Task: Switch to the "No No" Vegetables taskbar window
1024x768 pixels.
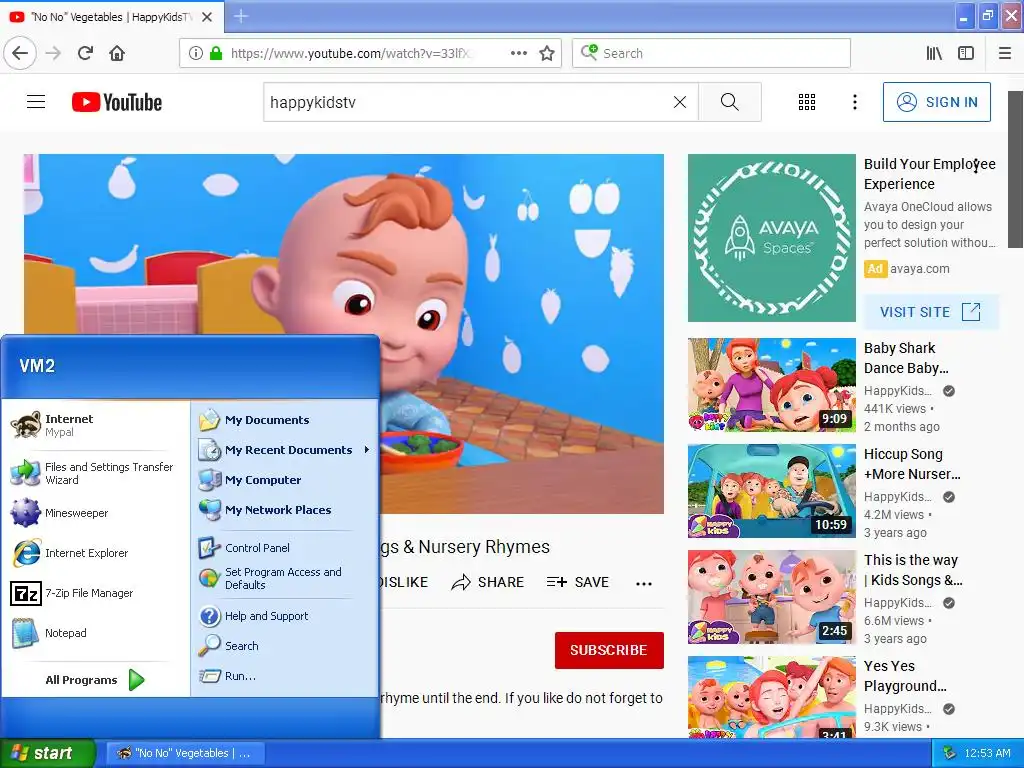Action: (x=184, y=753)
